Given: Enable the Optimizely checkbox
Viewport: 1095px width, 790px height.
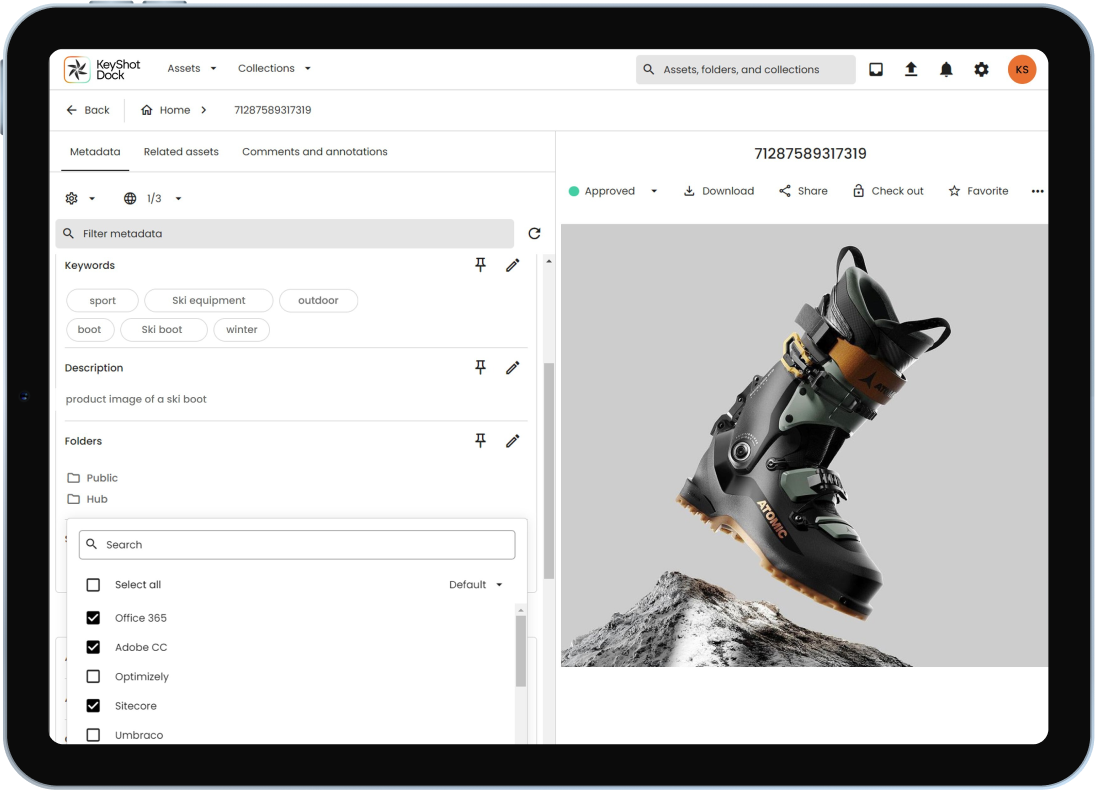Looking at the screenshot, I should click(93, 676).
